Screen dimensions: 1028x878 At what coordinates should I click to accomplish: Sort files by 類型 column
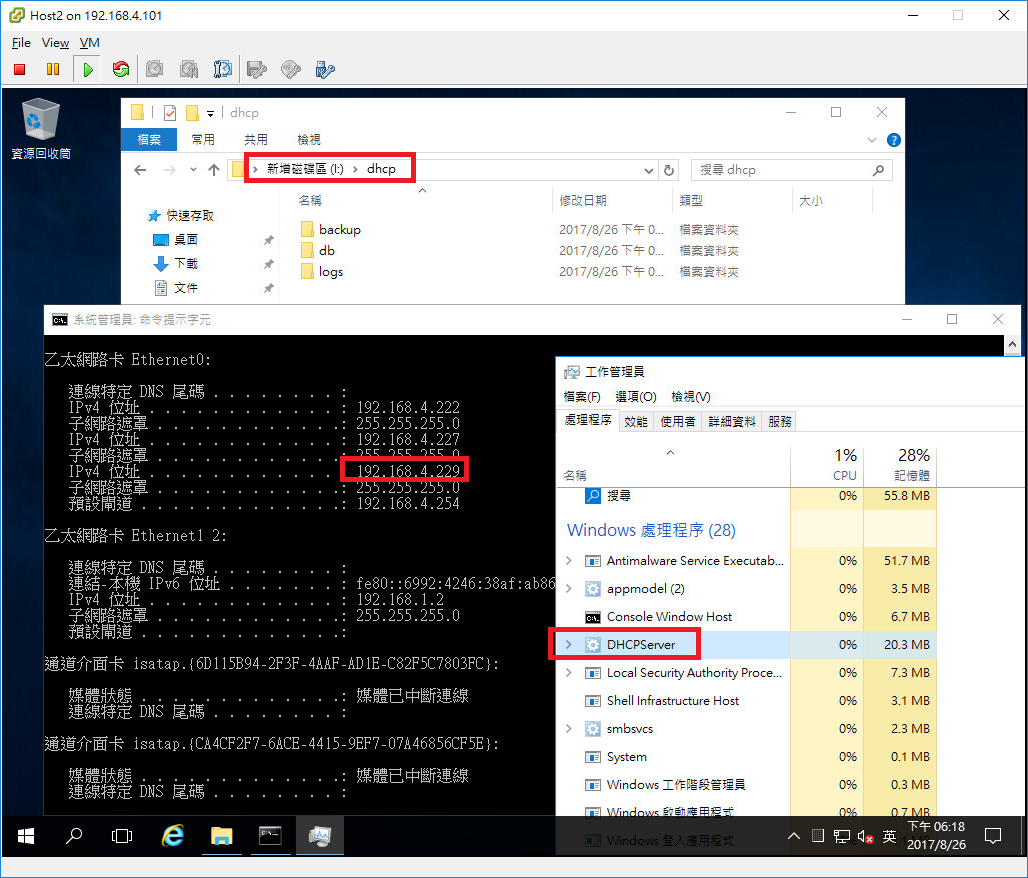732,201
